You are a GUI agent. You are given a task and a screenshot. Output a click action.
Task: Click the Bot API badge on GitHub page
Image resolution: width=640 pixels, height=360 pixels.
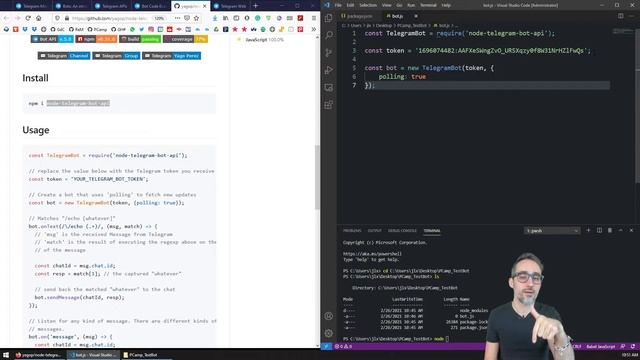[52, 39]
